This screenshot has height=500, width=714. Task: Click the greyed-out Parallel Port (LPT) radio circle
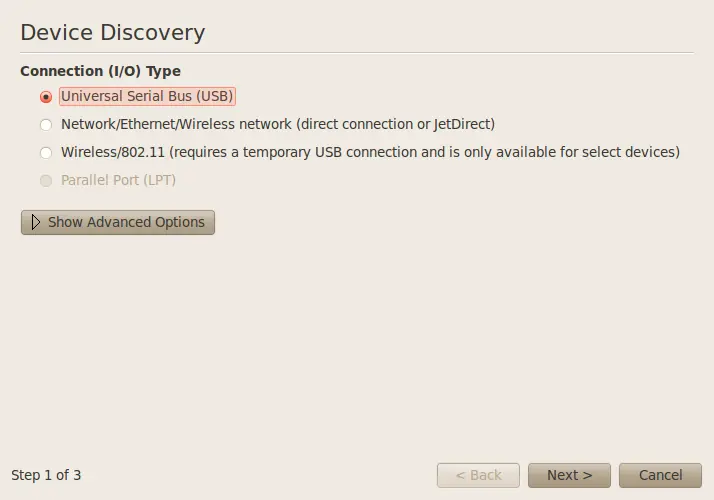point(46,181)
